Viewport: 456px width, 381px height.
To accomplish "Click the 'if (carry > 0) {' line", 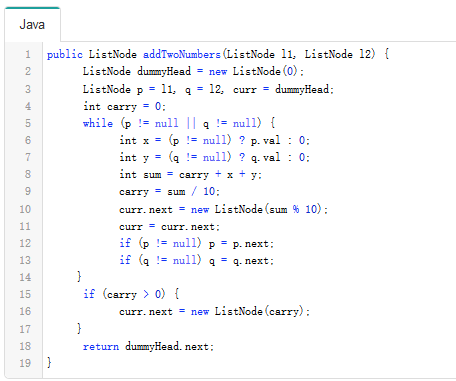I will [131, 294].
